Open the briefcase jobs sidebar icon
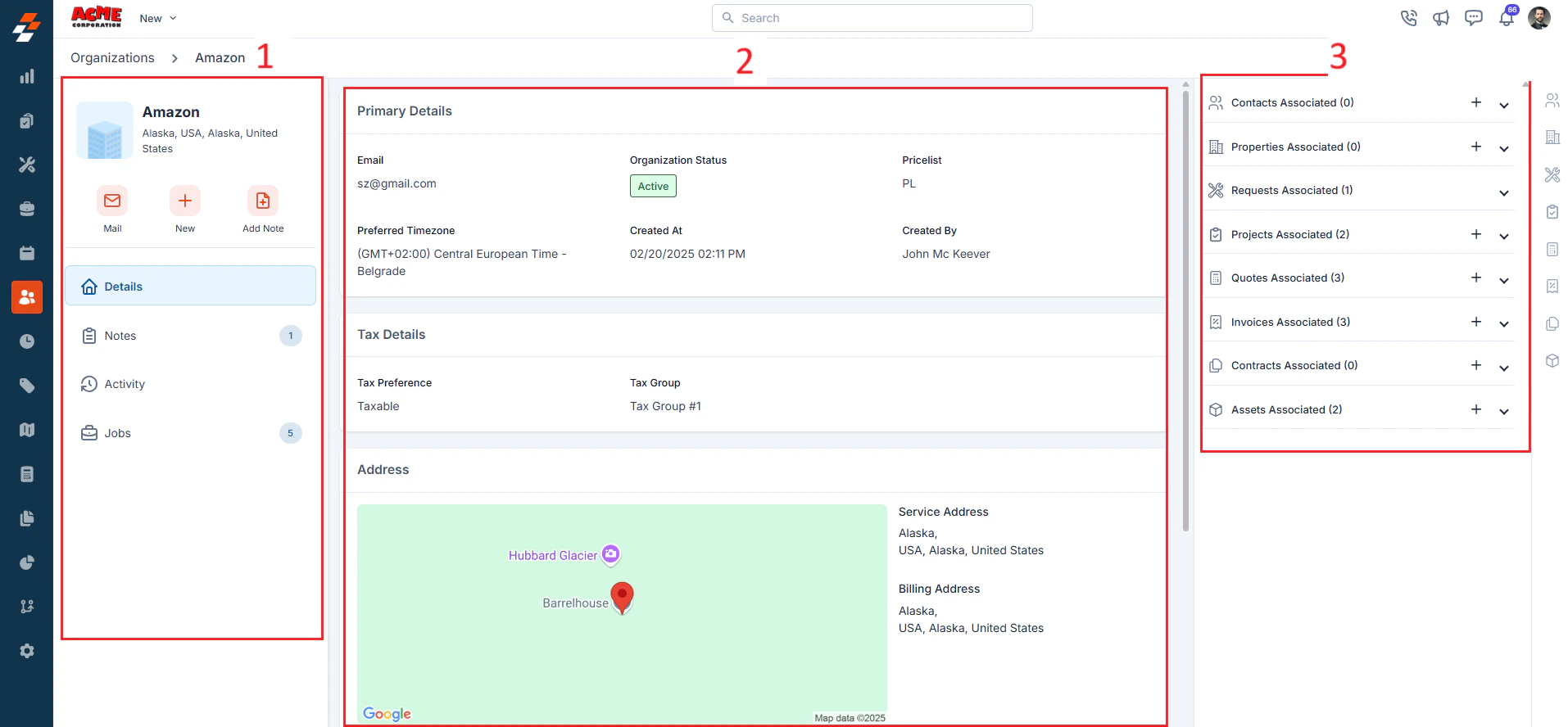This screenshot has width=1568, height=727. (x=27, y=209)
